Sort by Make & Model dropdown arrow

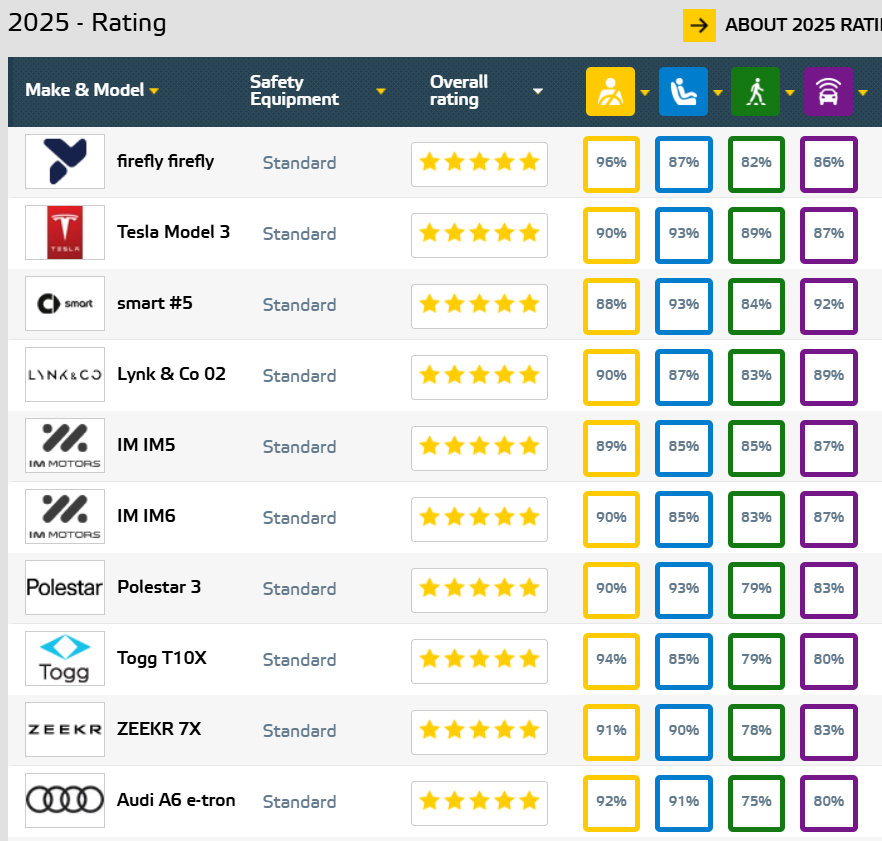pyautogui.click(x=154, y=91)
